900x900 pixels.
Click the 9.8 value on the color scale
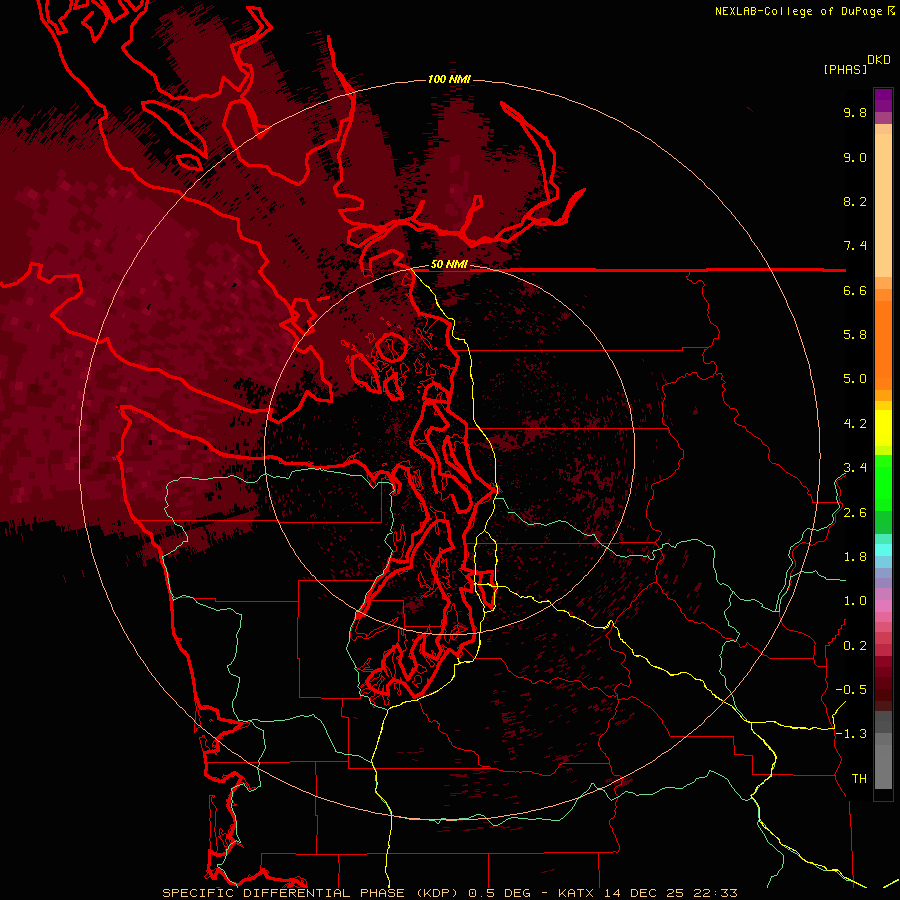coord(855,112)
